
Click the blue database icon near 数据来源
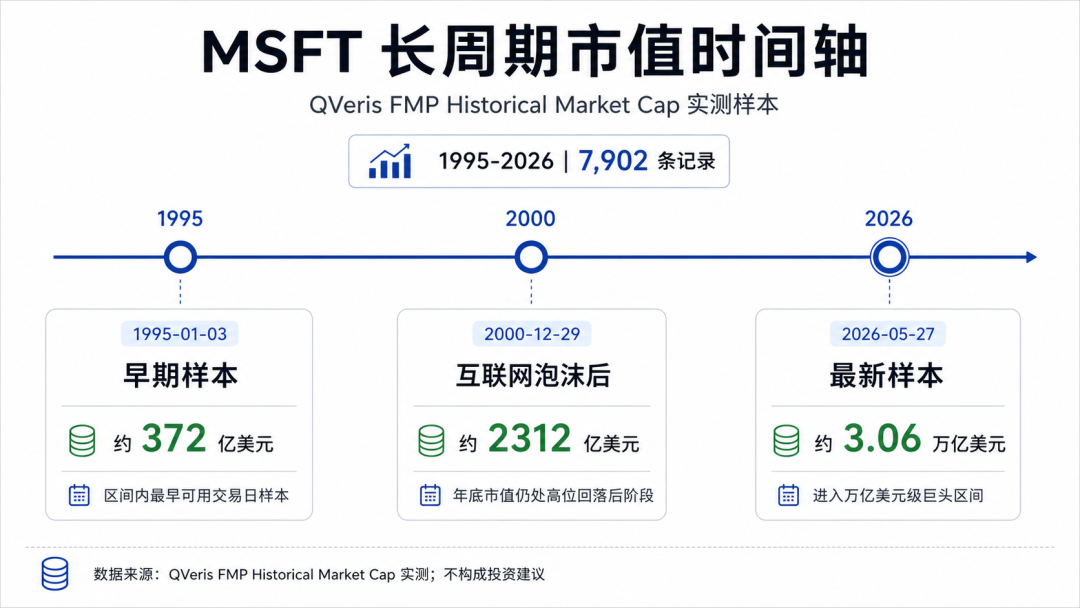(x=55, y=574)
